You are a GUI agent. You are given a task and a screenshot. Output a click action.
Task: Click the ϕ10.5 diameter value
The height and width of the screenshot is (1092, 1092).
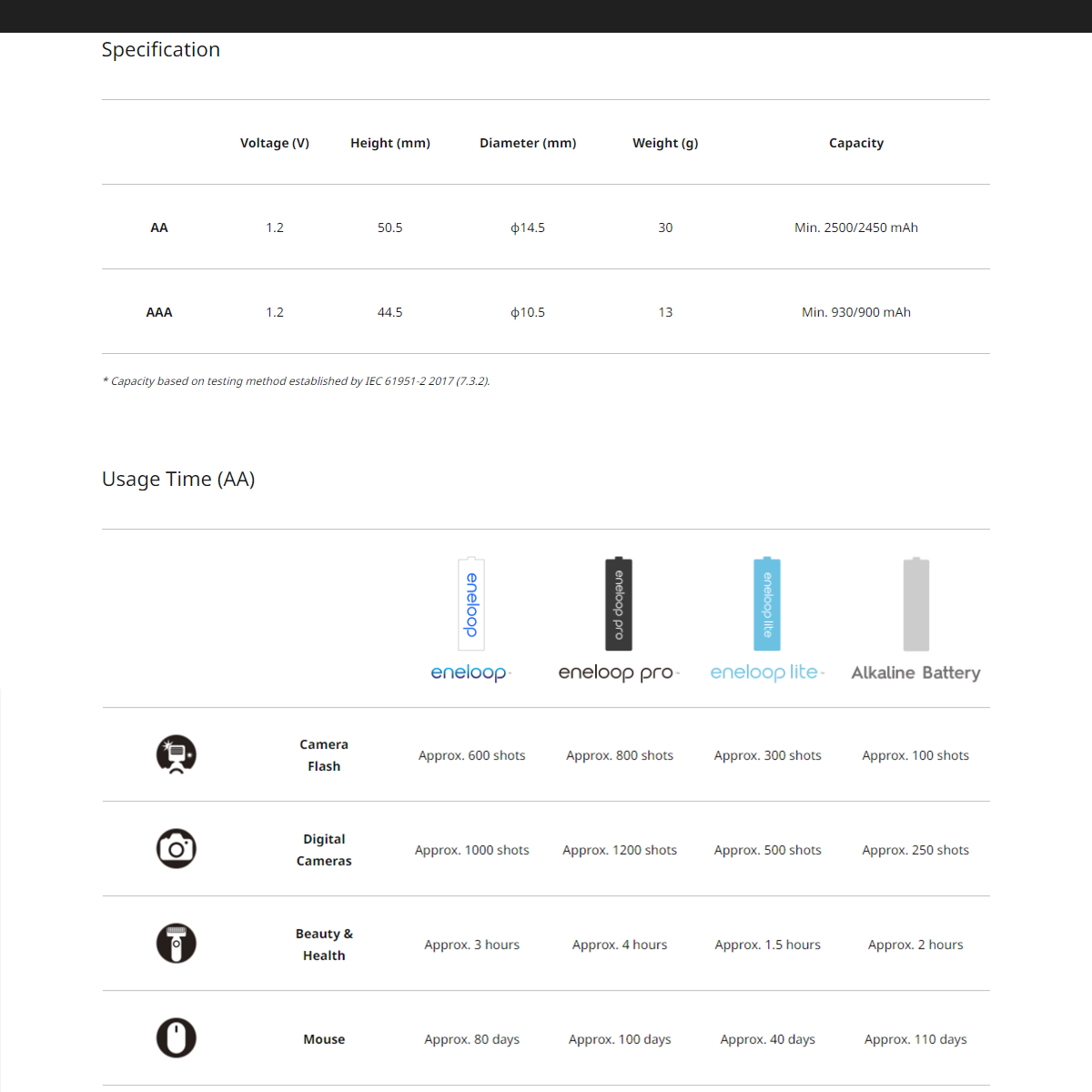(x=528, y=312)
